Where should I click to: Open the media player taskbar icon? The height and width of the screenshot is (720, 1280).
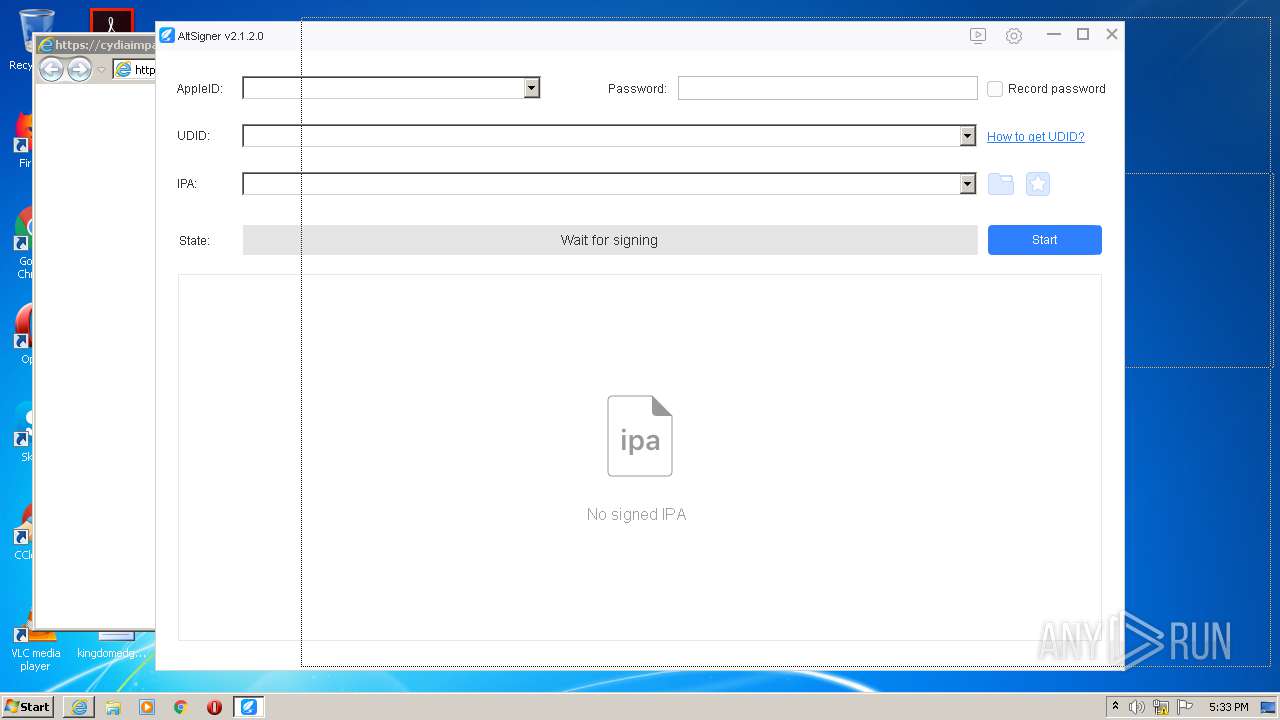[x=147, y=707]
